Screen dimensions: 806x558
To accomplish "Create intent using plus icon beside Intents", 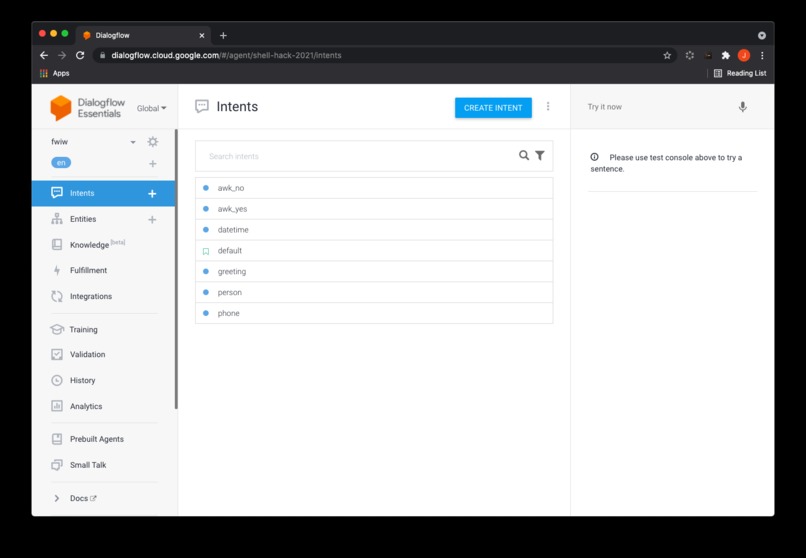I will click(152, 194).
